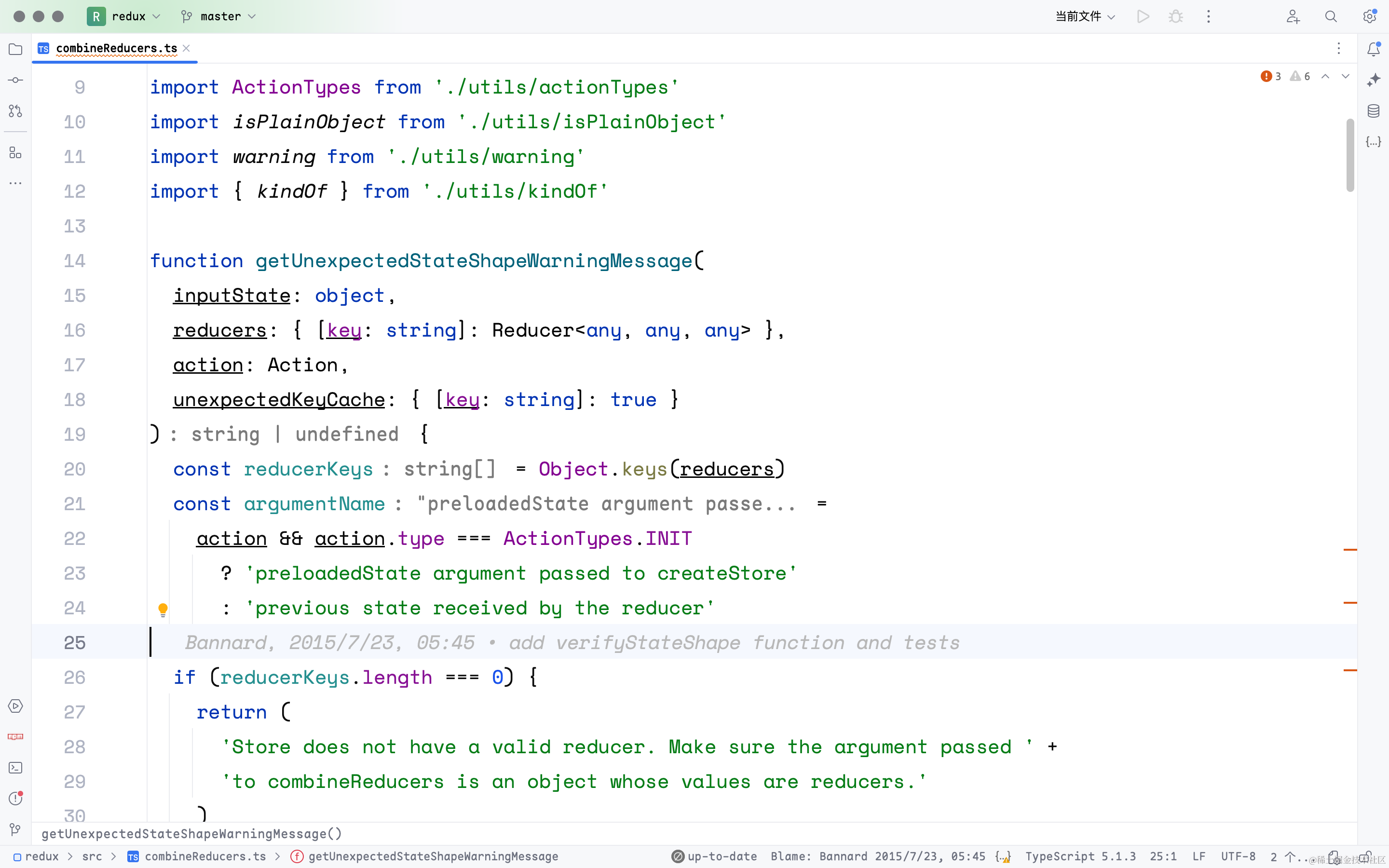Open the Commit tool window

(15, 81)
